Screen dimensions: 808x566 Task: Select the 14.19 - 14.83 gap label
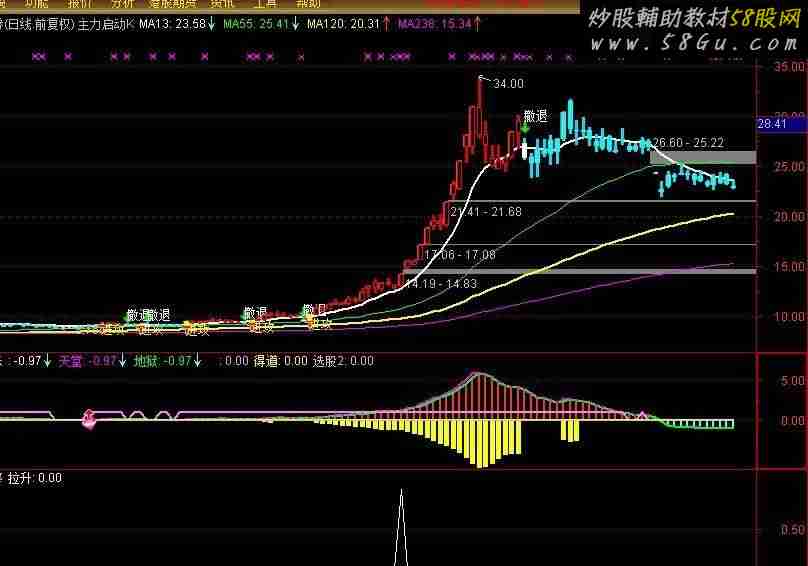click(441, 284)
